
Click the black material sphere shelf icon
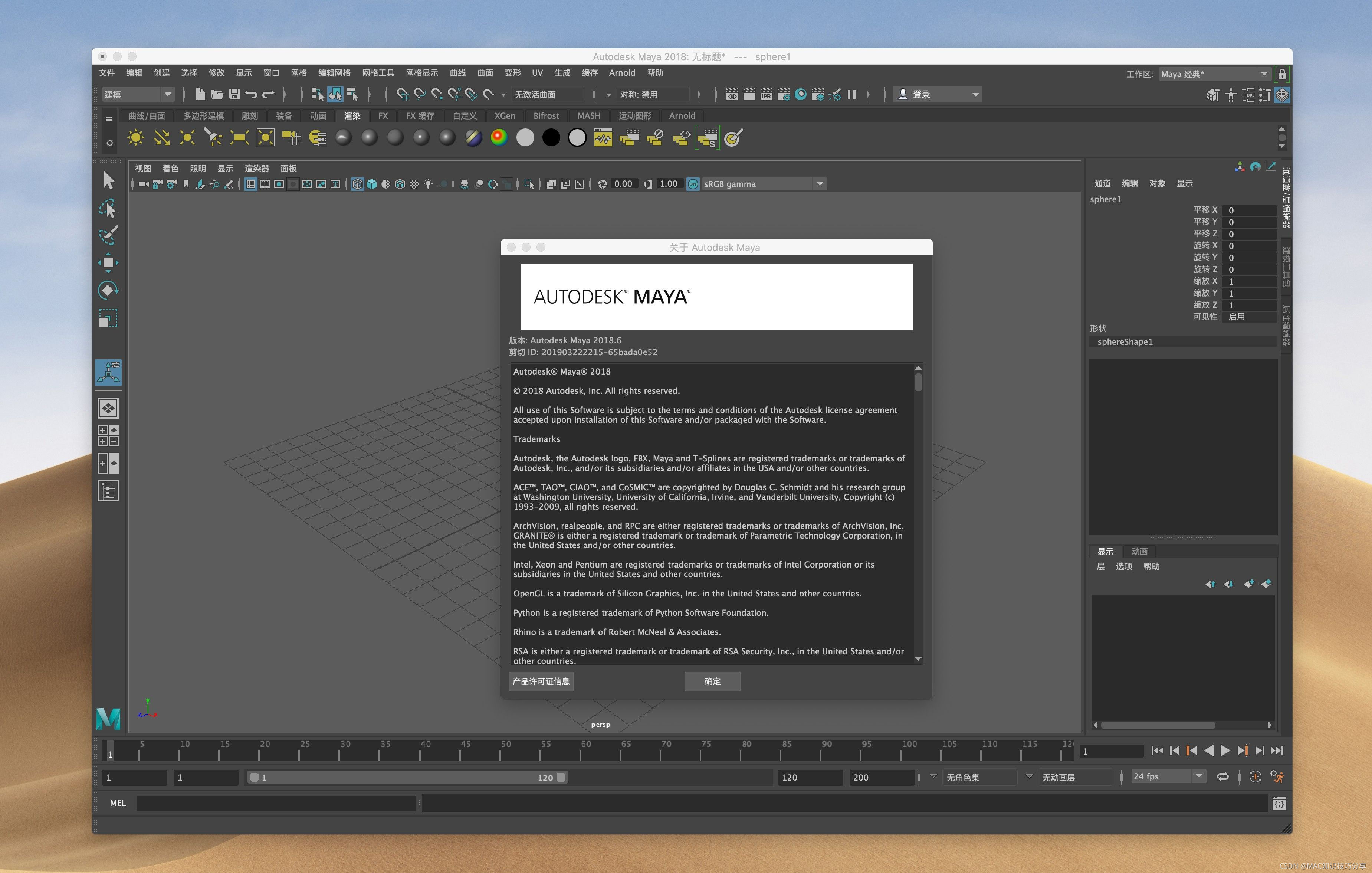[x=551, y=138]
